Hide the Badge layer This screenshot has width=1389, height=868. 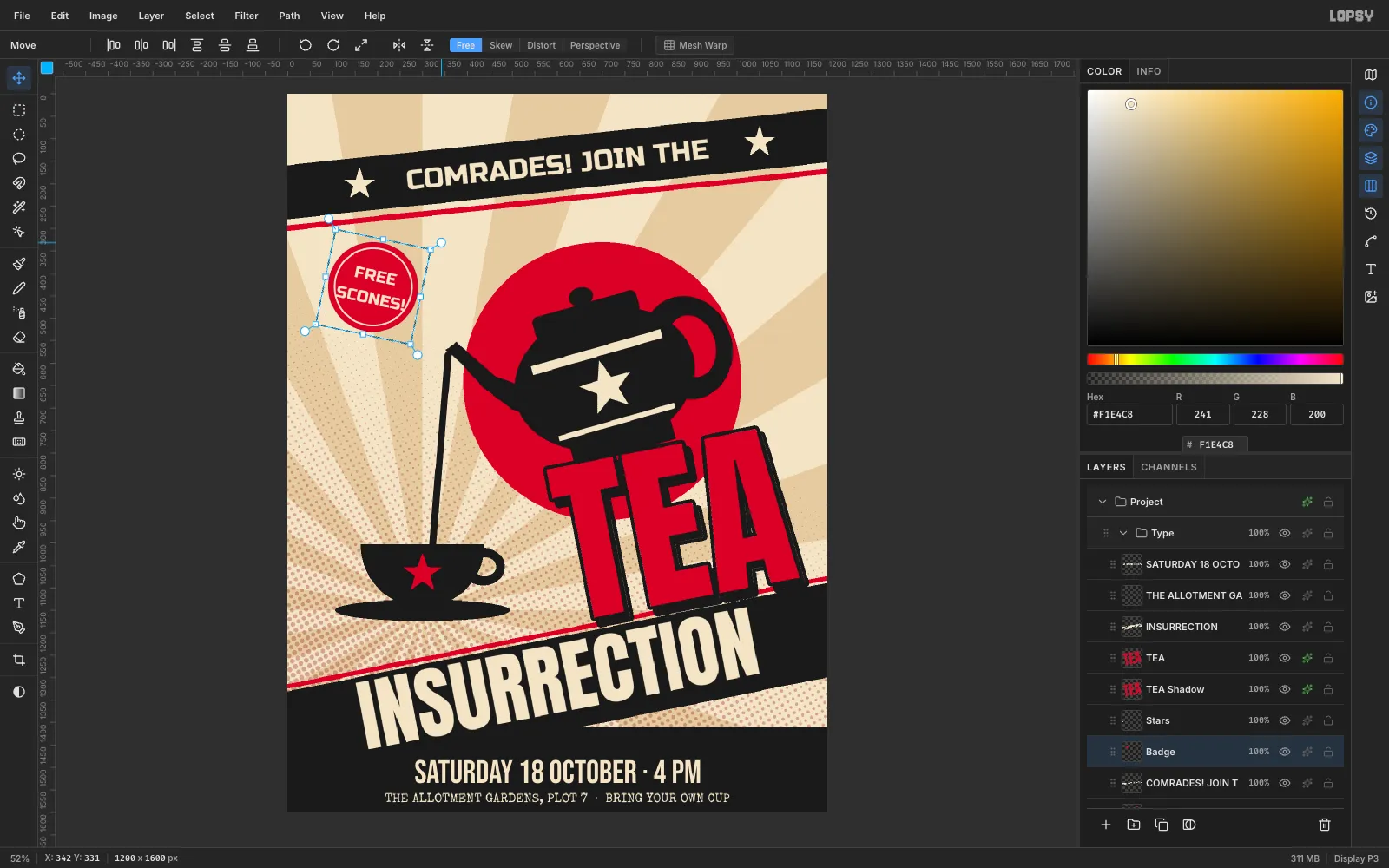point(1285,752)
